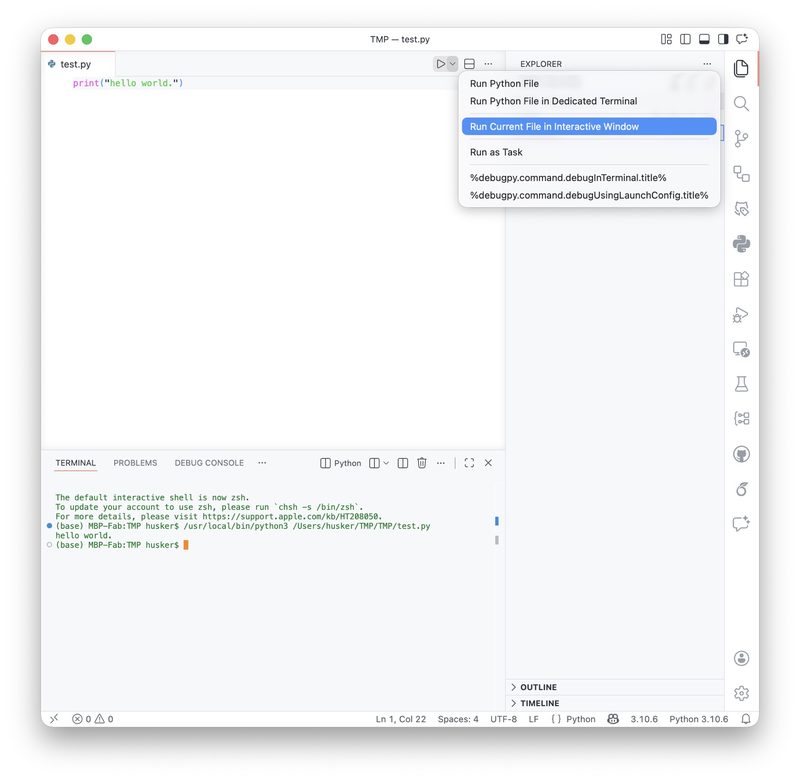Switch to the test.py editor tab
Viewport: 800px width, 781px height.
78,64
